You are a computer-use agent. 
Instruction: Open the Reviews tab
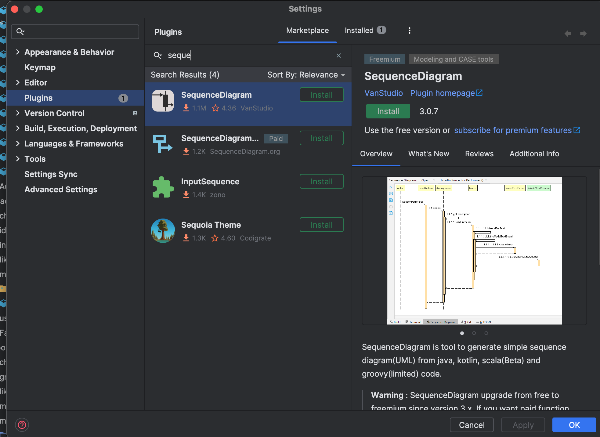pyautogui.click(x=479, y=154)
